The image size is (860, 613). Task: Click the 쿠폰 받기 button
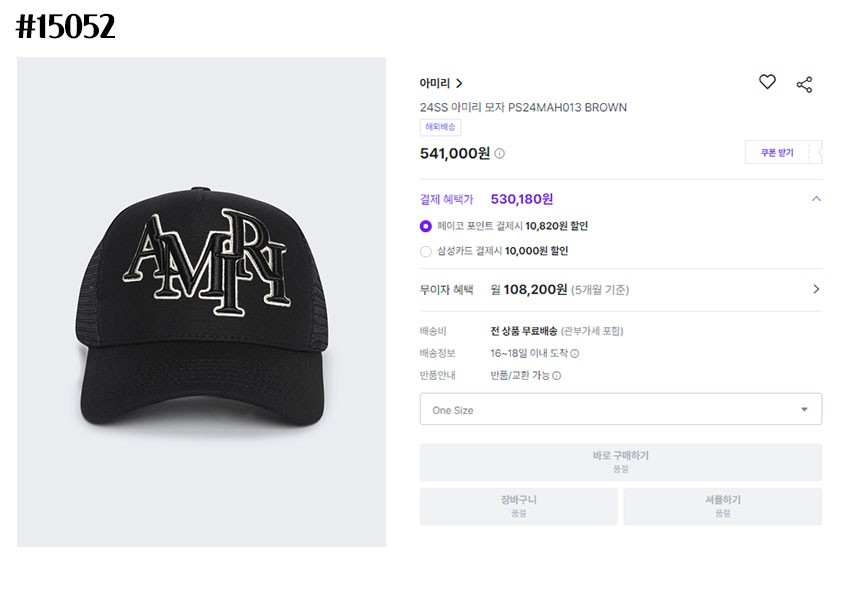point(777,153)
